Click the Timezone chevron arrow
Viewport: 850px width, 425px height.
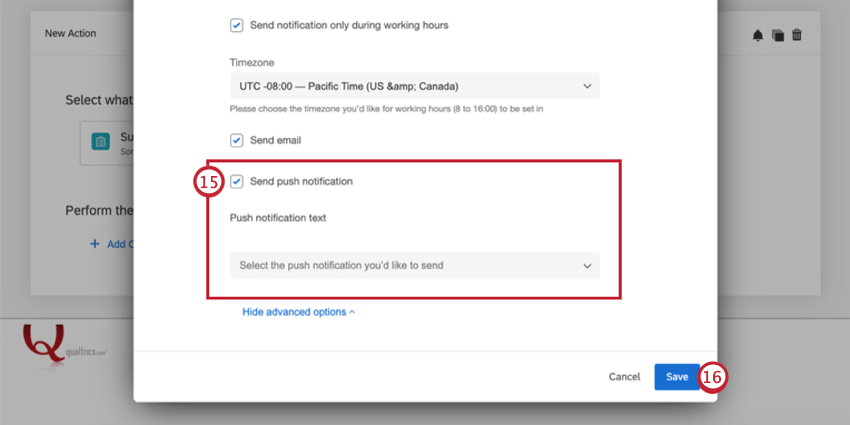pyautogui.click(x=587, y=86)
